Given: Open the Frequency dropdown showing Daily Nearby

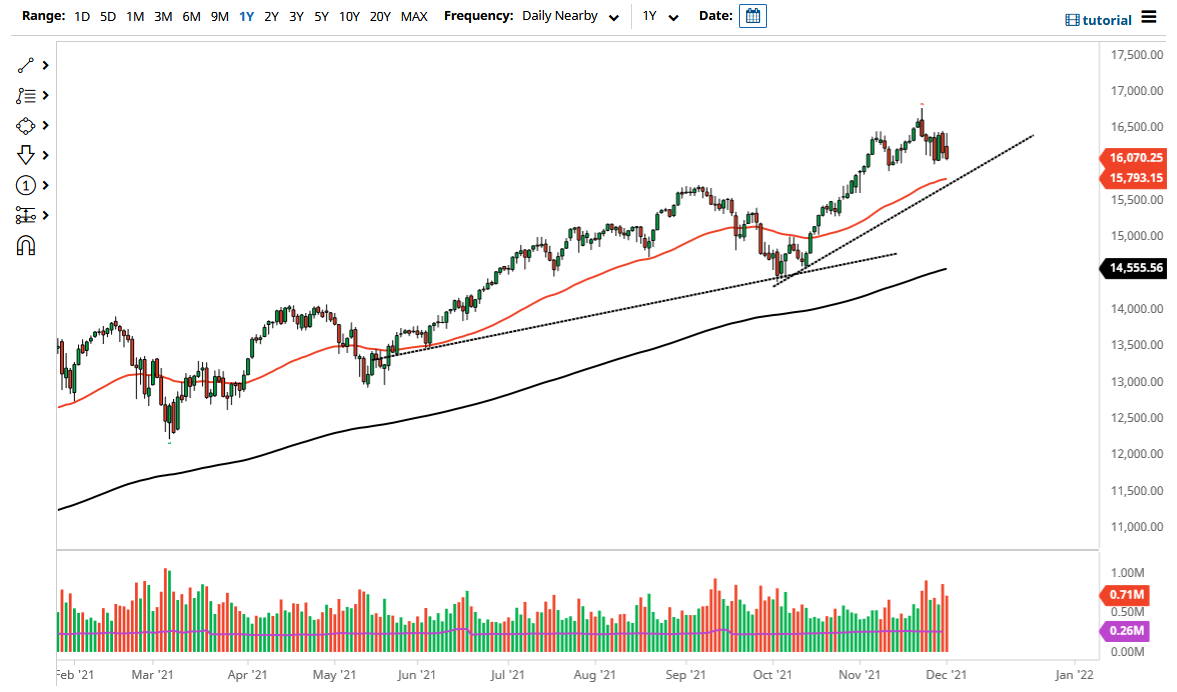Looking at the screenshot, I should pyautogui.click(x=570, y=16).
